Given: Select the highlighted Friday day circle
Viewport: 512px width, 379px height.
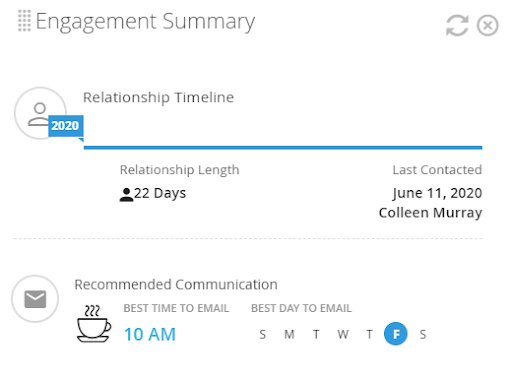Looking at the screenshot, I should pos(396,334).
